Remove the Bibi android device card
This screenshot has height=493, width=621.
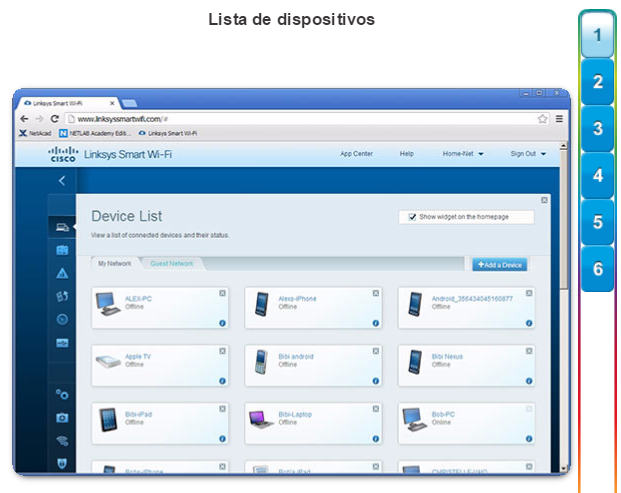(x=375, y=351)
